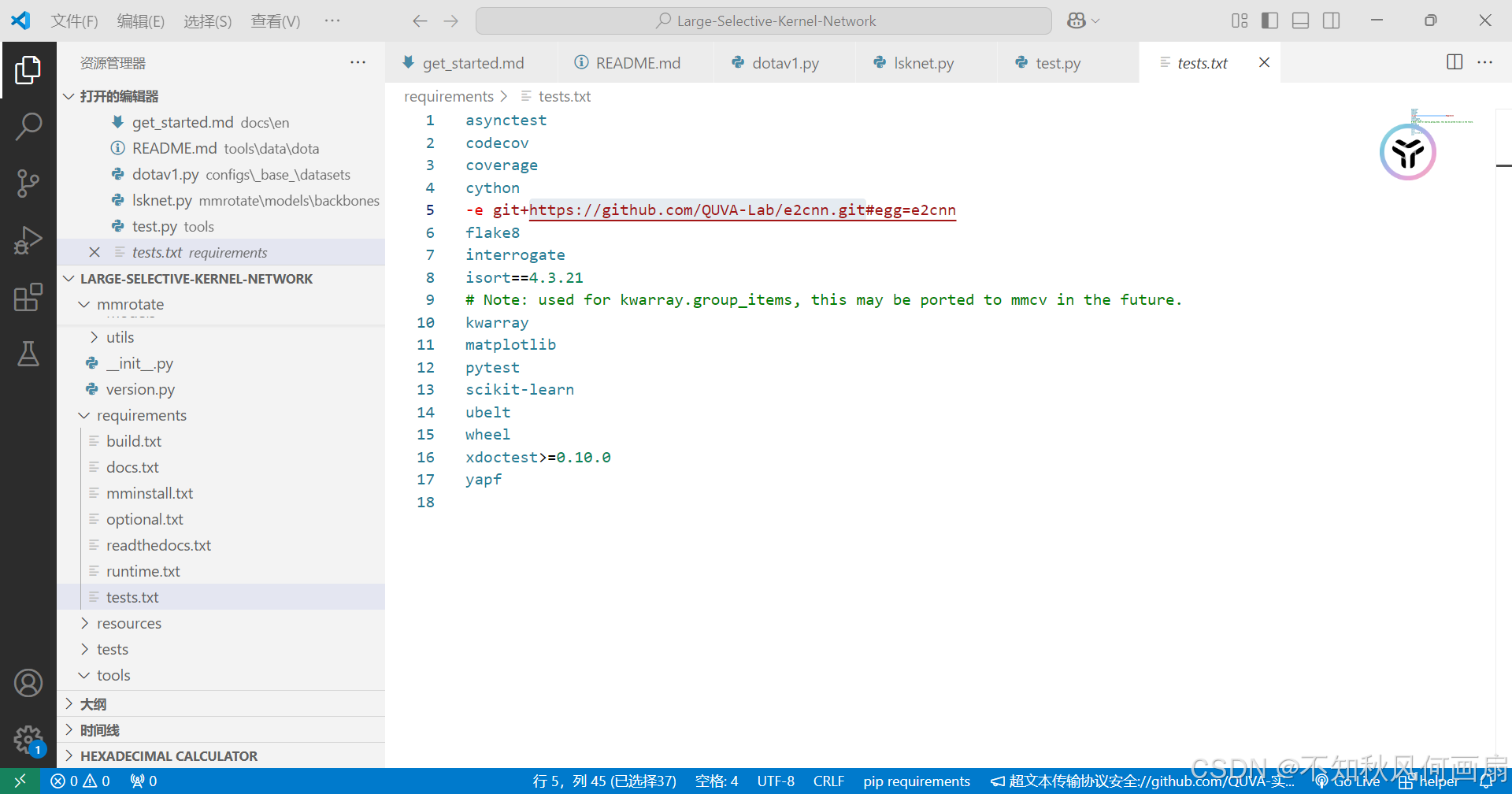Go back with the left arrow
Image resolution: width=1512 pixels, height=794 pixels.
pos(420,21)
